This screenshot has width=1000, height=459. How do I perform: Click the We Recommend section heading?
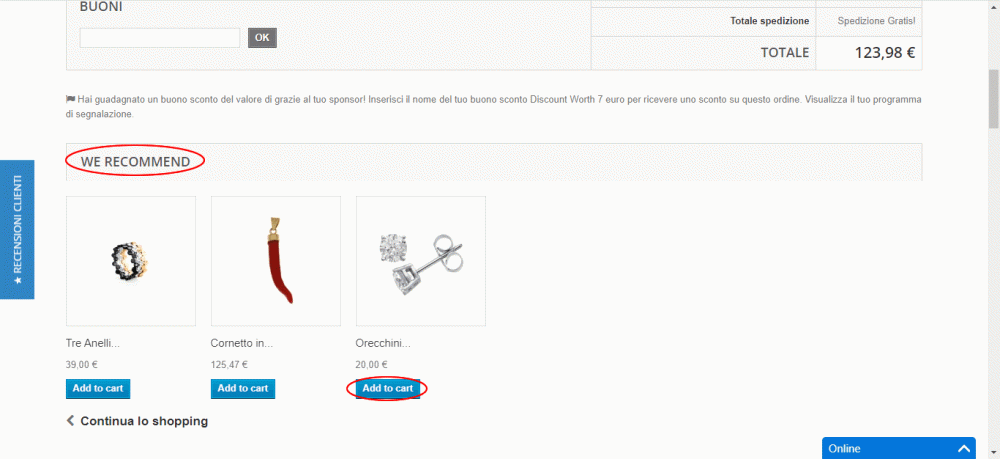point(135,162)
